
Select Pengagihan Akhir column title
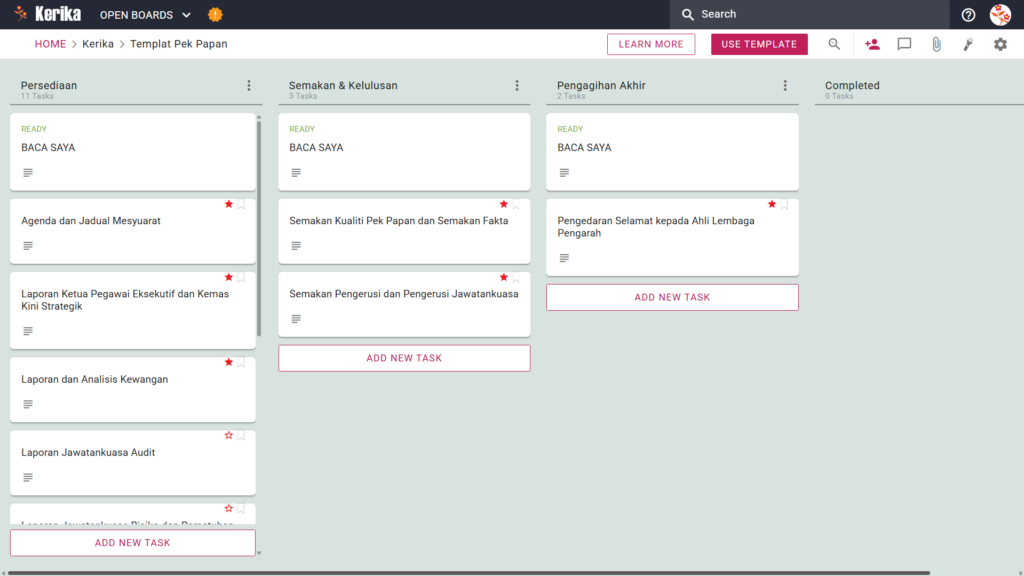point(601,86)
